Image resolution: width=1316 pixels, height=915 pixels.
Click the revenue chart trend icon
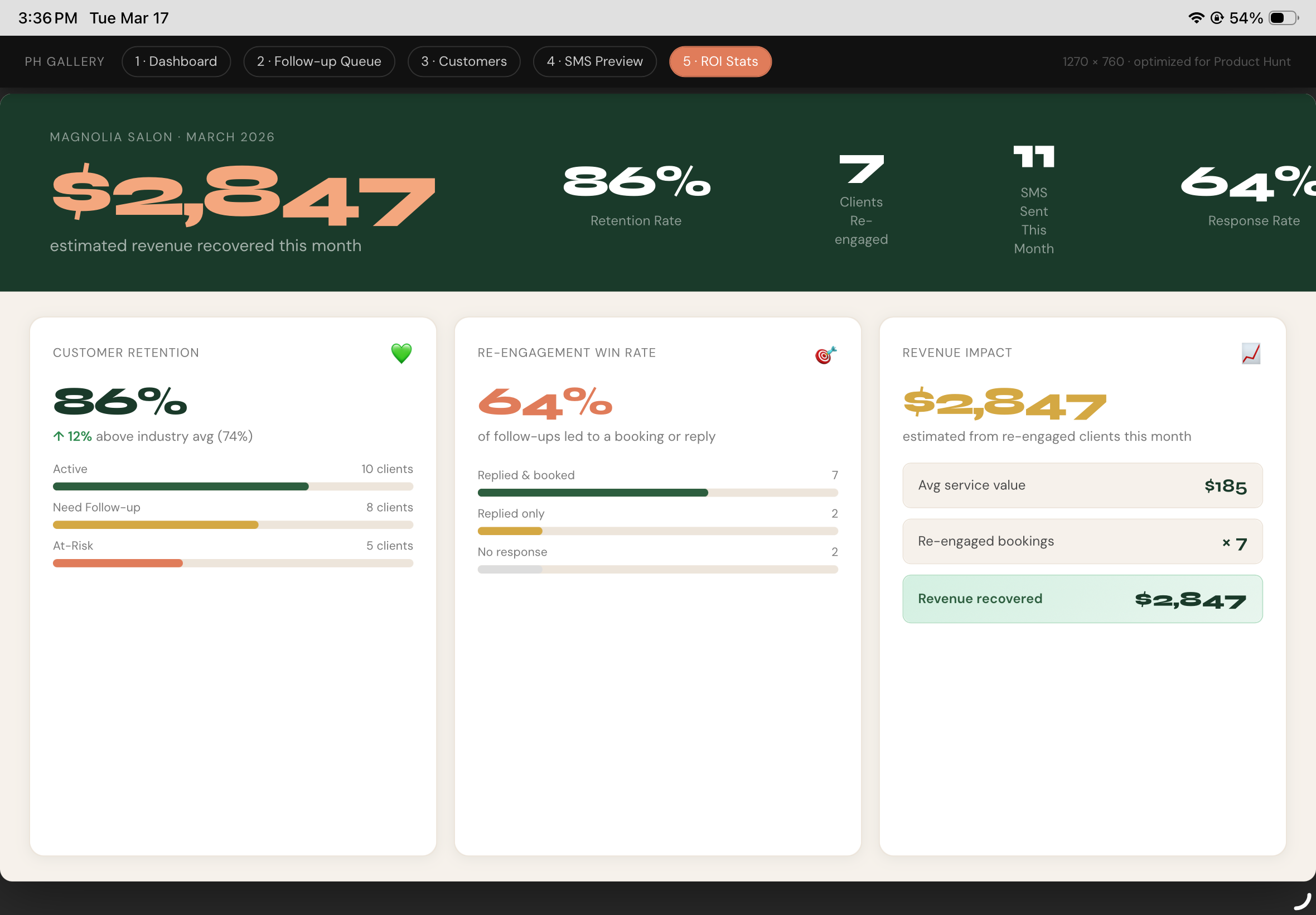tap(1251, 353)
